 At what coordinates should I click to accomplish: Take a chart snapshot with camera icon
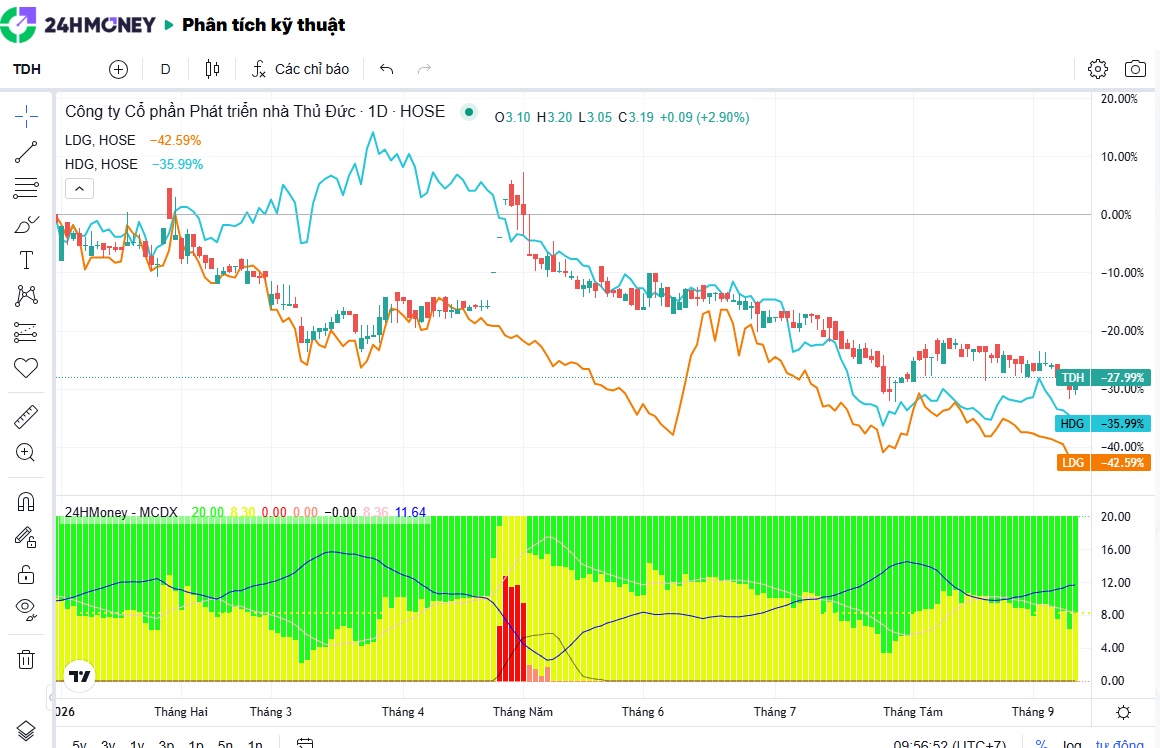(1135, 69)
